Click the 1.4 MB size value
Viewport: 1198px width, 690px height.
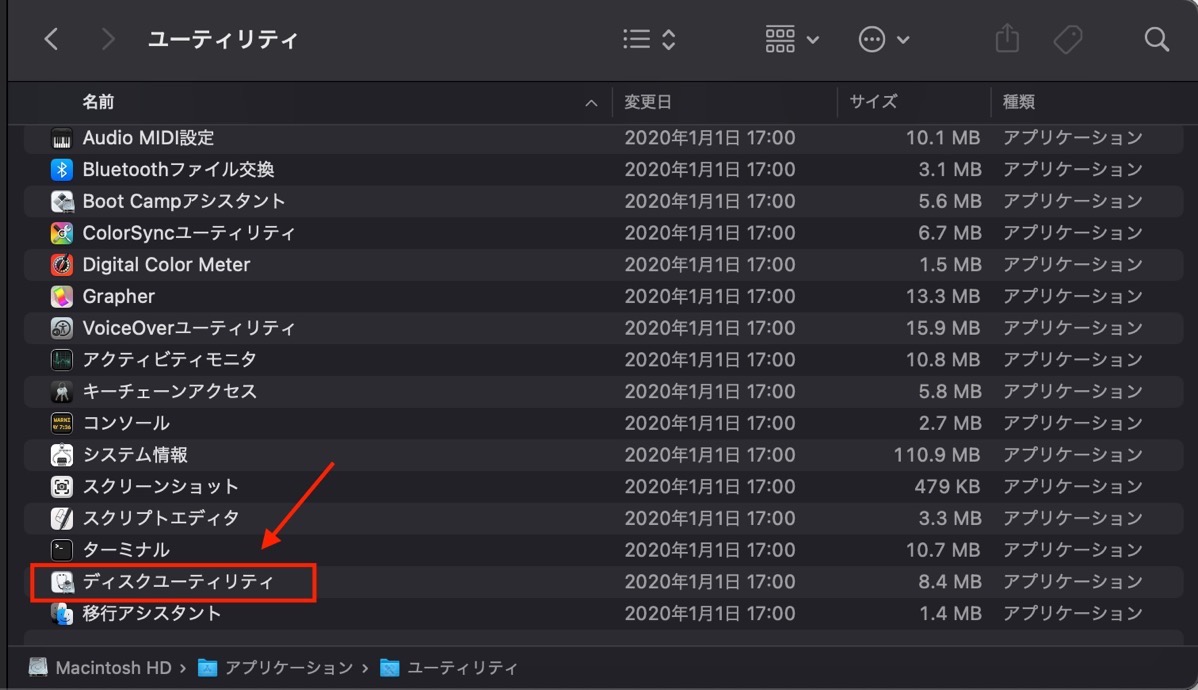pyautogui.click(x=950, y=613)
